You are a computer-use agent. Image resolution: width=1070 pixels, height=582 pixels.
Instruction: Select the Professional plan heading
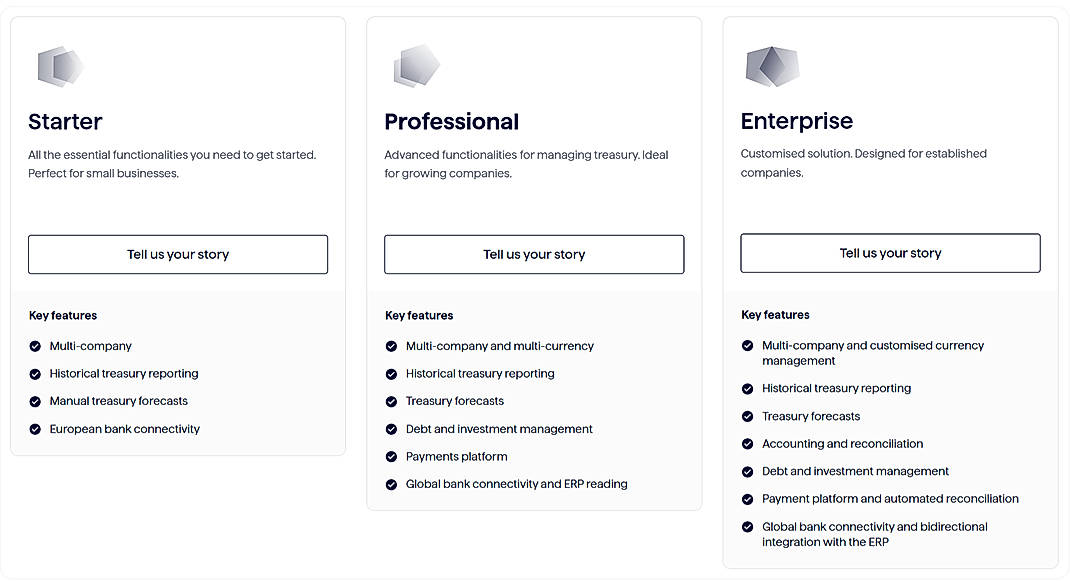(451, 121)
